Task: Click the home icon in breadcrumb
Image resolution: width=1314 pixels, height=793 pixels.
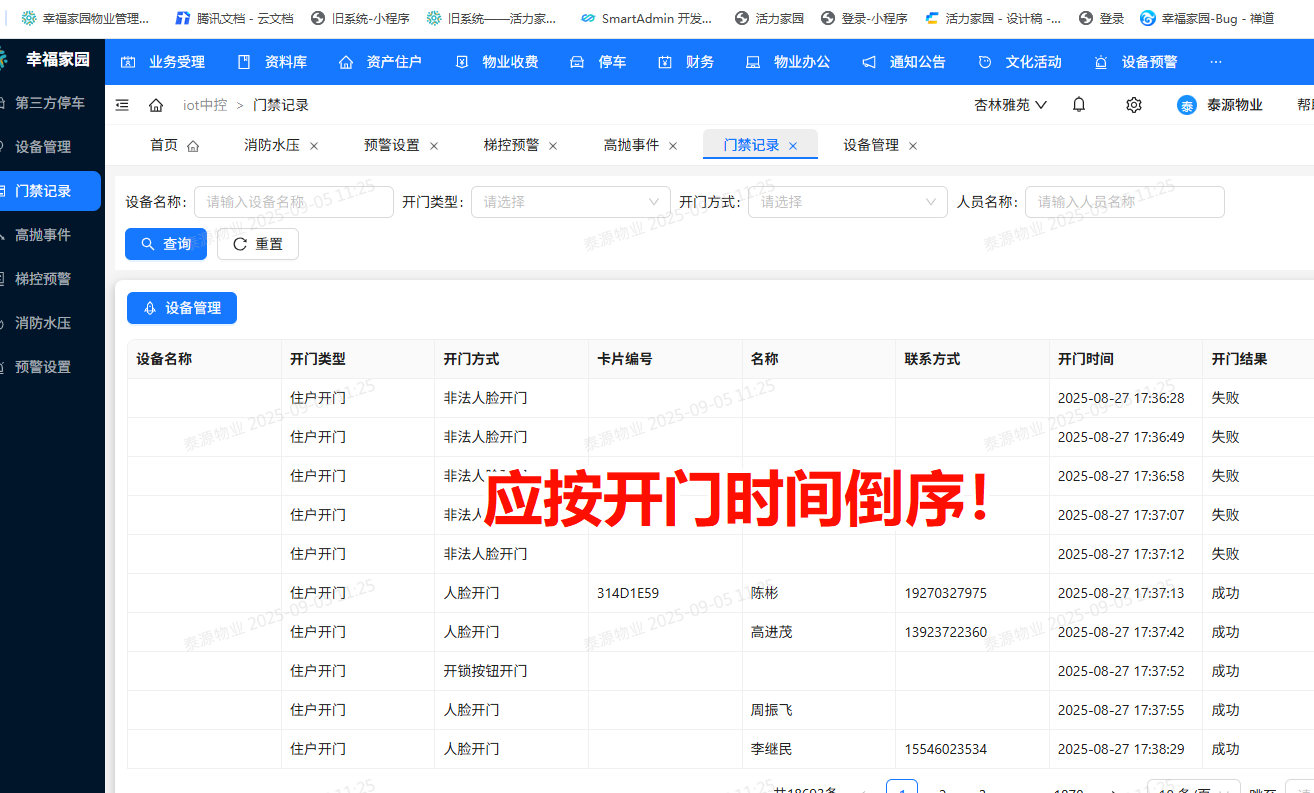Action: (156, 105)
